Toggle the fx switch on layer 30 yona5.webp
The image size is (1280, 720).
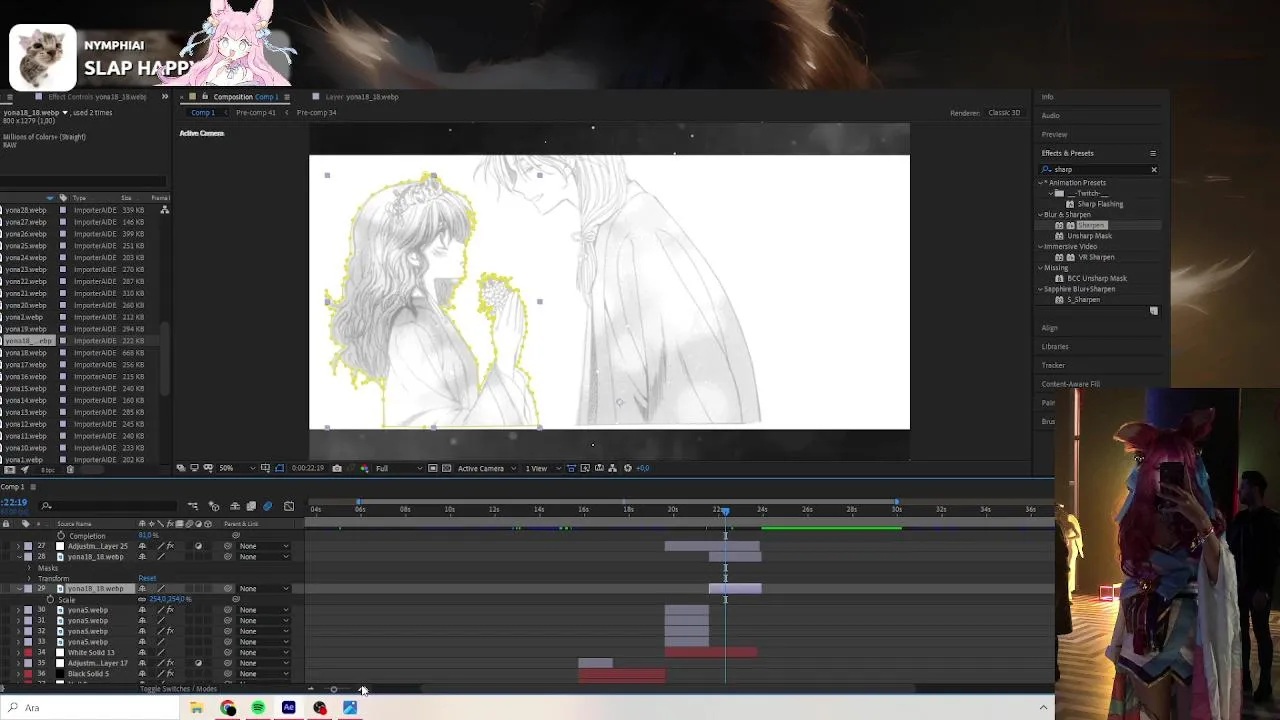point(170,610)
